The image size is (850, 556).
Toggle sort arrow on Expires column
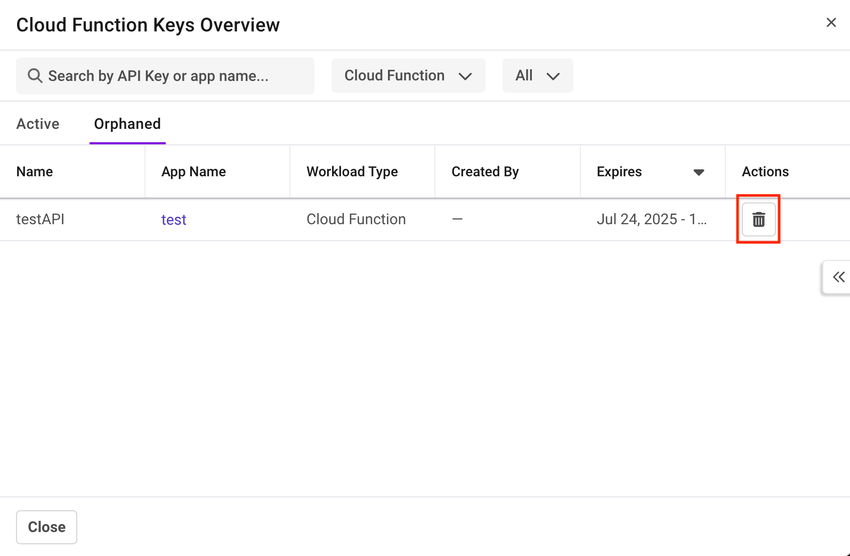point(698,172)
